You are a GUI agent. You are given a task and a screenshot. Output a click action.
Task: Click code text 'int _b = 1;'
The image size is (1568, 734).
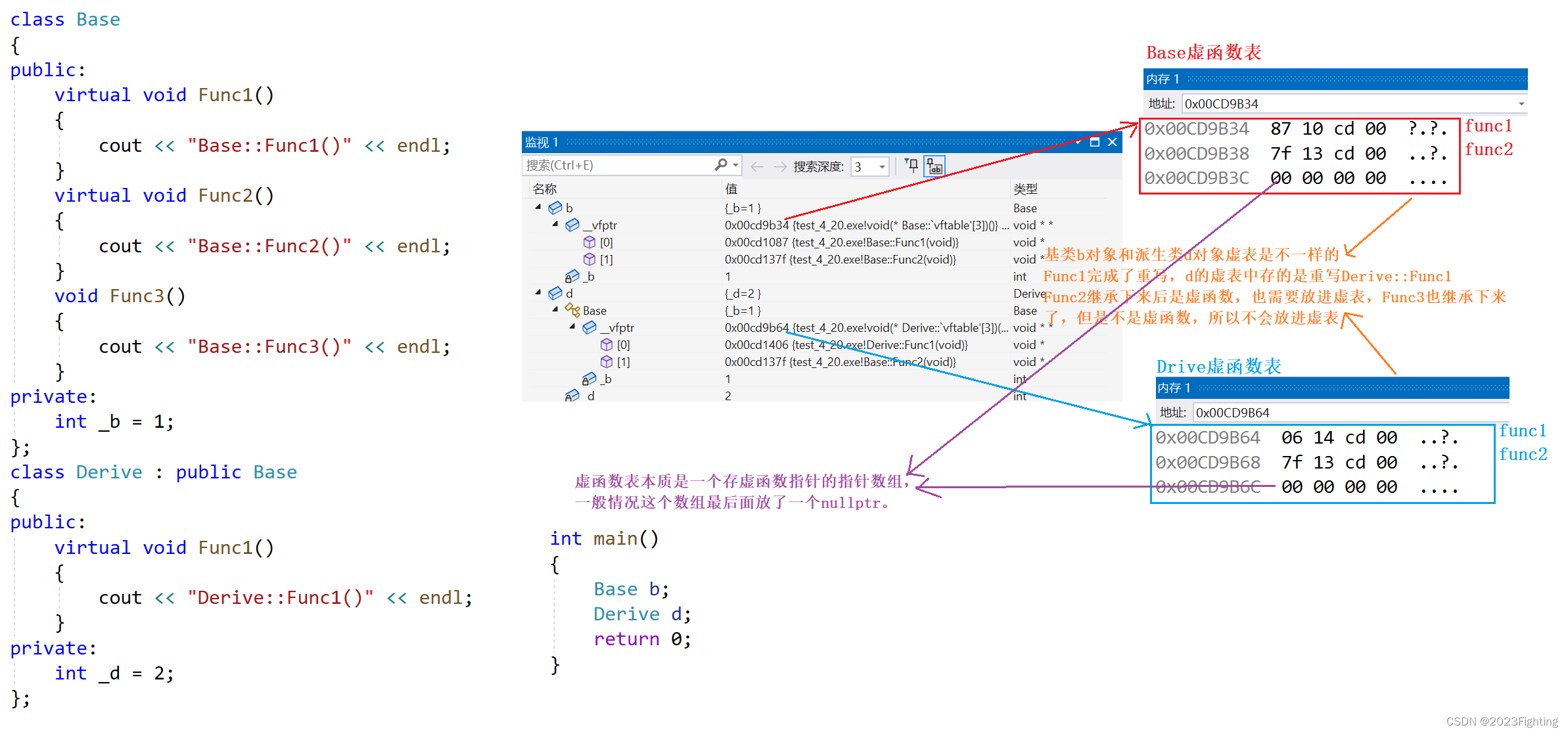click(114, 422)
